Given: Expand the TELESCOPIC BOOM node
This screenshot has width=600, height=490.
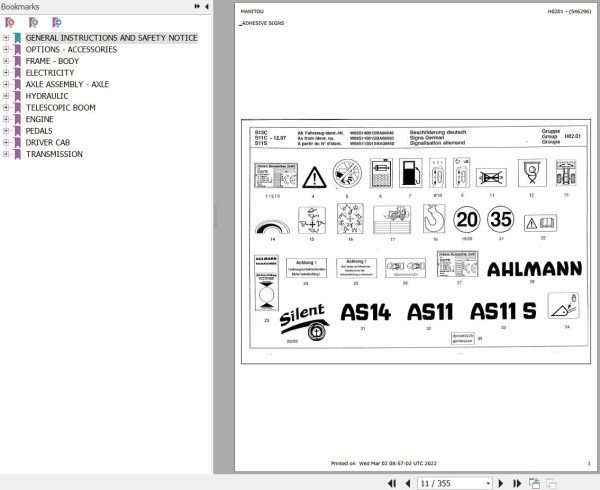Looking at the screenshot, I should (6, 107).
